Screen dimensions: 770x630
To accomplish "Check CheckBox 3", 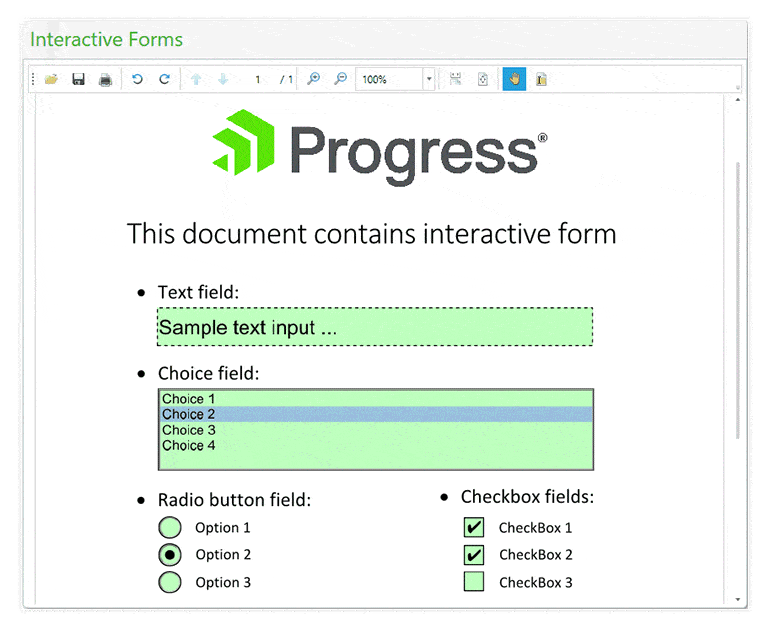I will [474, 582].
